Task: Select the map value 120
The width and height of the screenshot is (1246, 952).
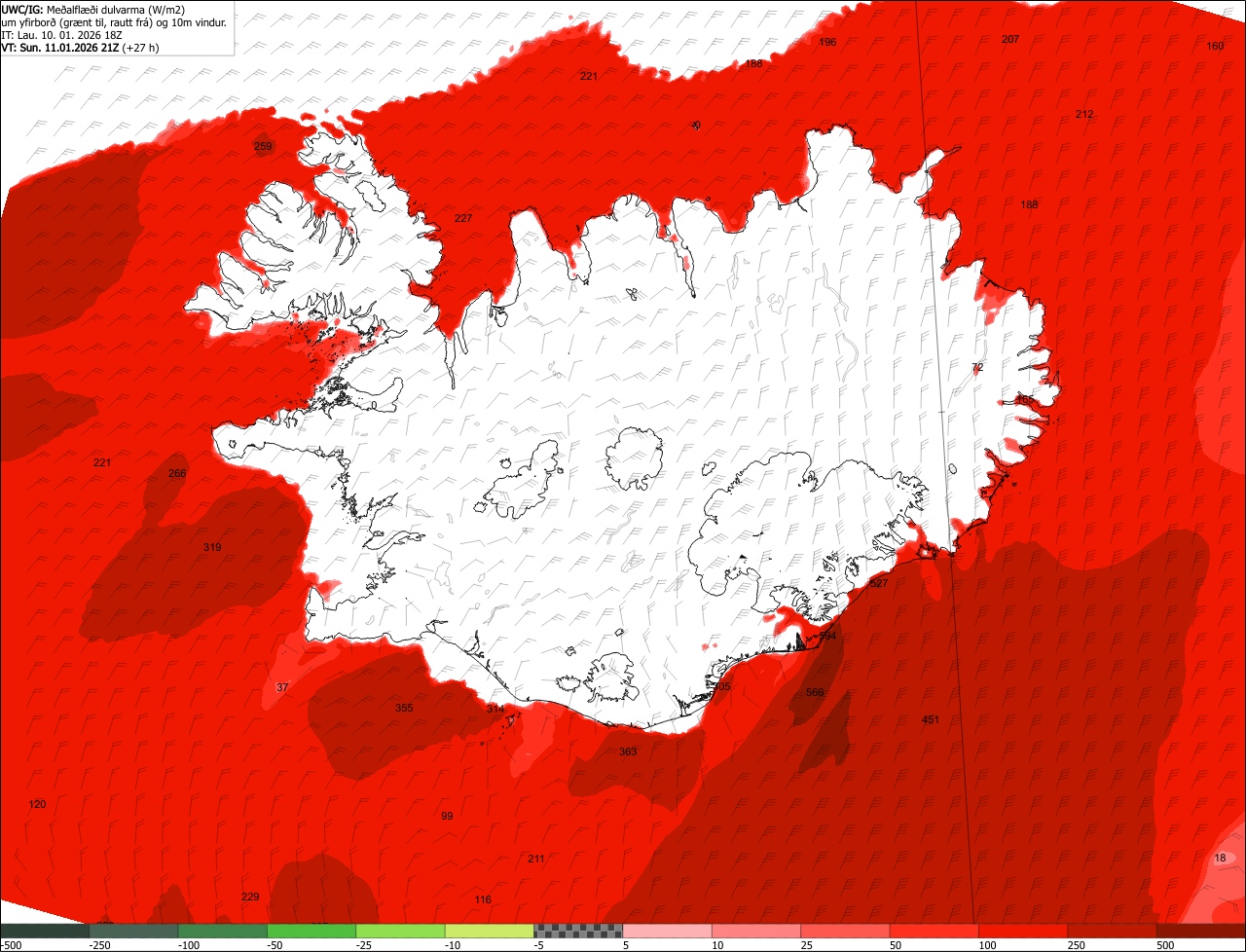Action: [37, 804]
